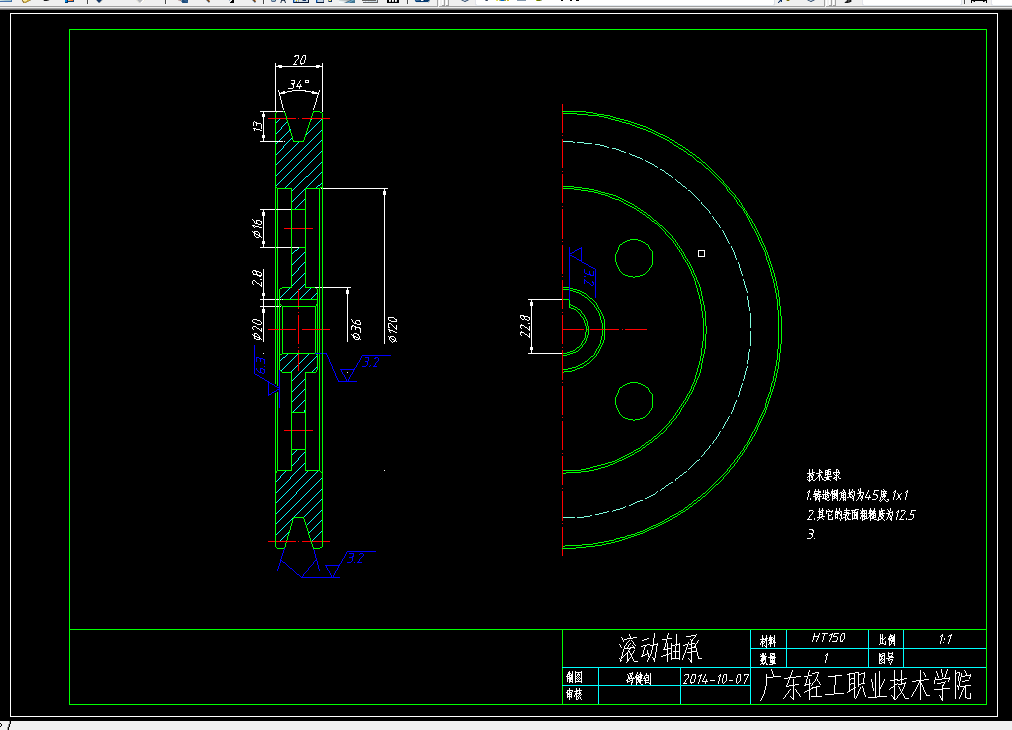This screenshot has width=1012, height=730.
Task: Click the 数量 label cell
Action: point(767,659)
